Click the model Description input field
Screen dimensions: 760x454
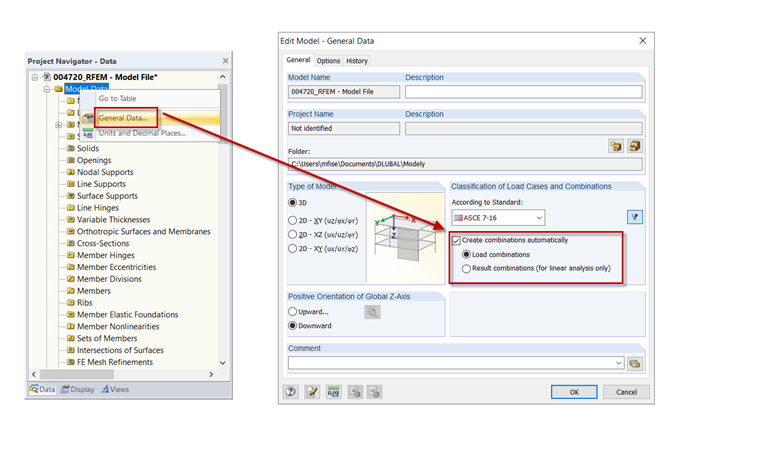click(523, 92)
